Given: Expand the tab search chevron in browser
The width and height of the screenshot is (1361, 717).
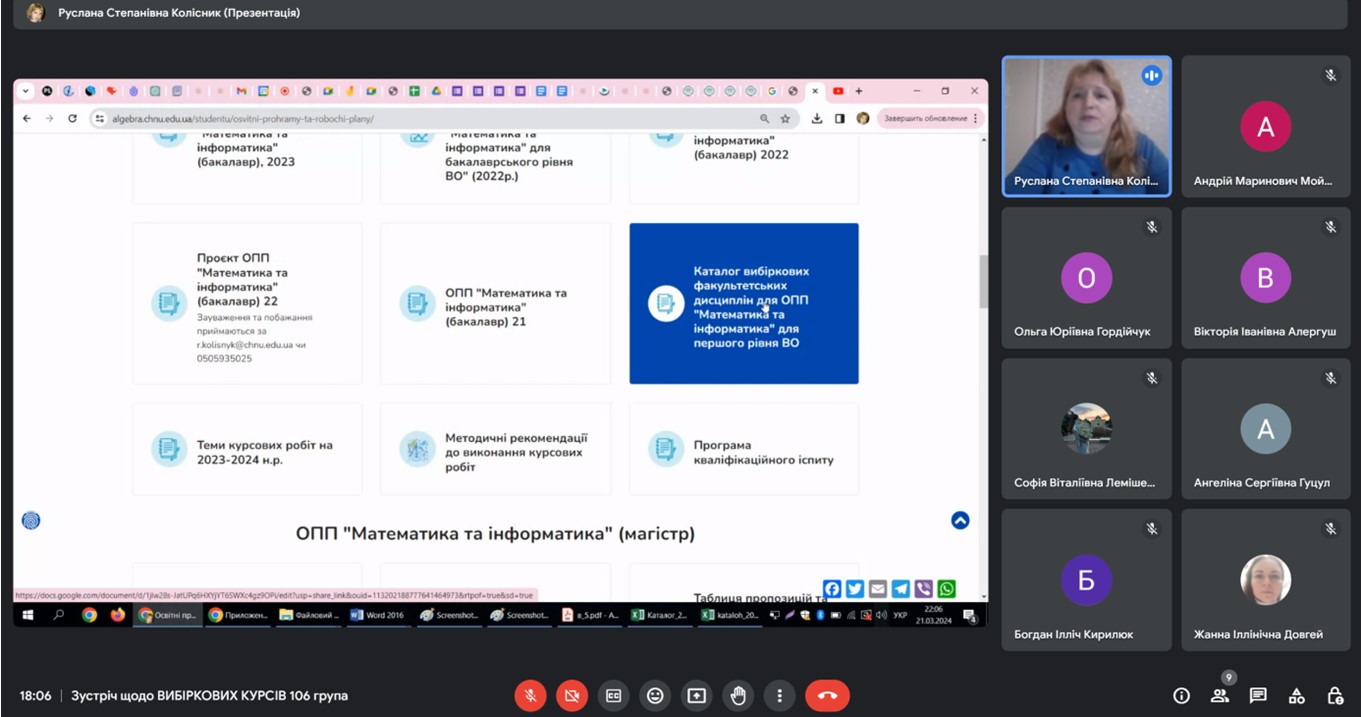Looking at the screenshot, I should [25, 91].
